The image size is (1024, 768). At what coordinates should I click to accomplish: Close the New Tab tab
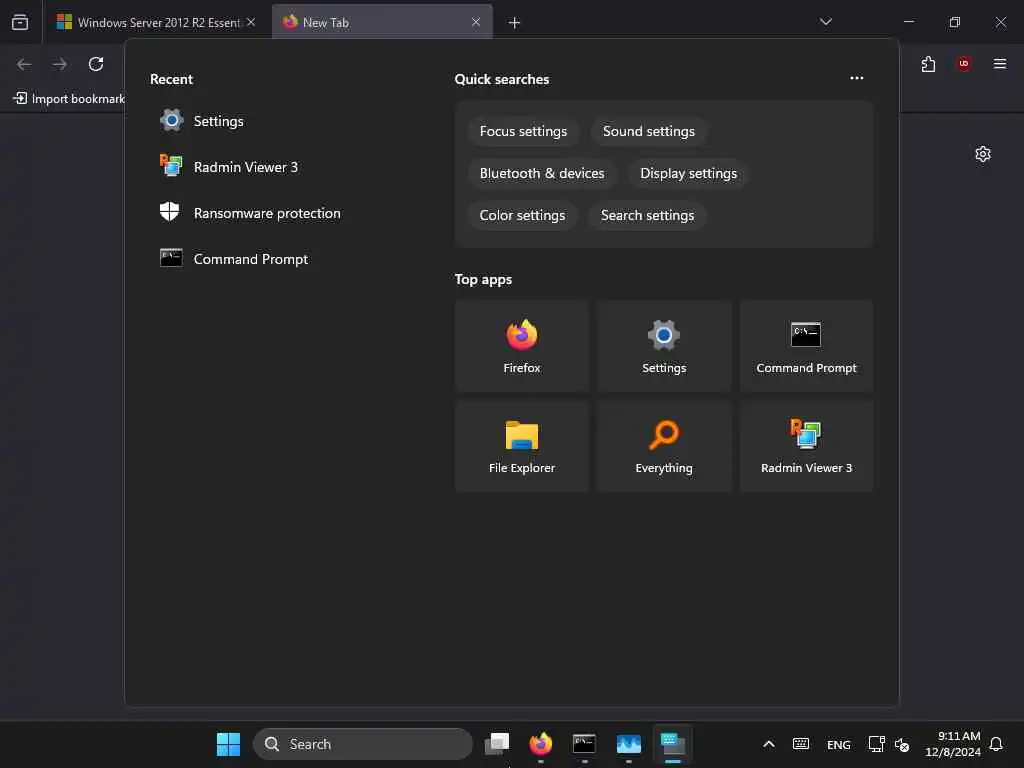click(476, 22)
